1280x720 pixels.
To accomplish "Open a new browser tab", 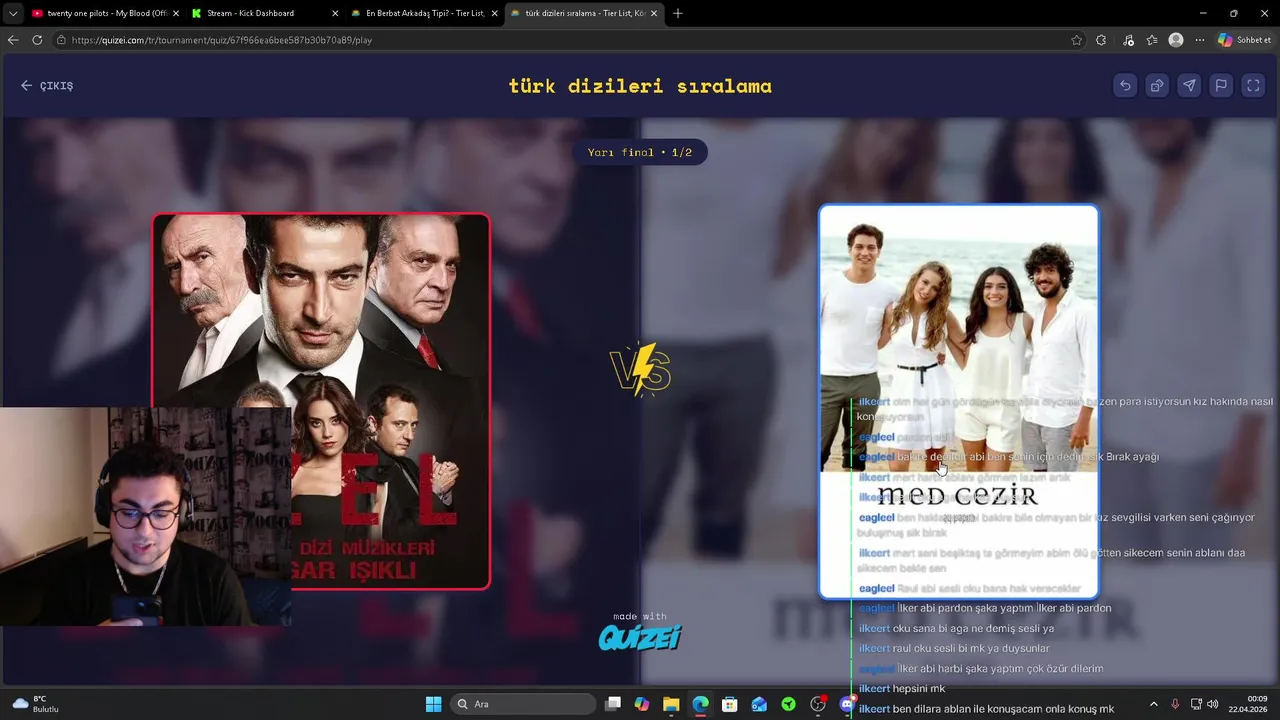I will [x=678, y=13].
